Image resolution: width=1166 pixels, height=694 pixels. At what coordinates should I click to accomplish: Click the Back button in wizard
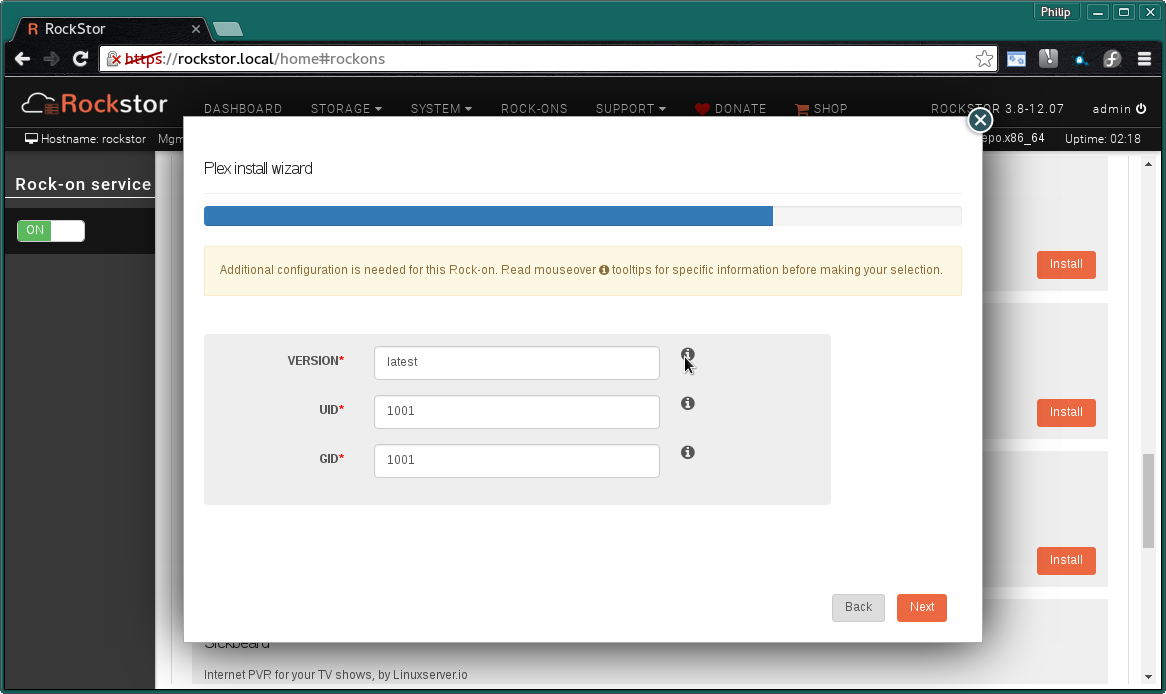[858, 607]
